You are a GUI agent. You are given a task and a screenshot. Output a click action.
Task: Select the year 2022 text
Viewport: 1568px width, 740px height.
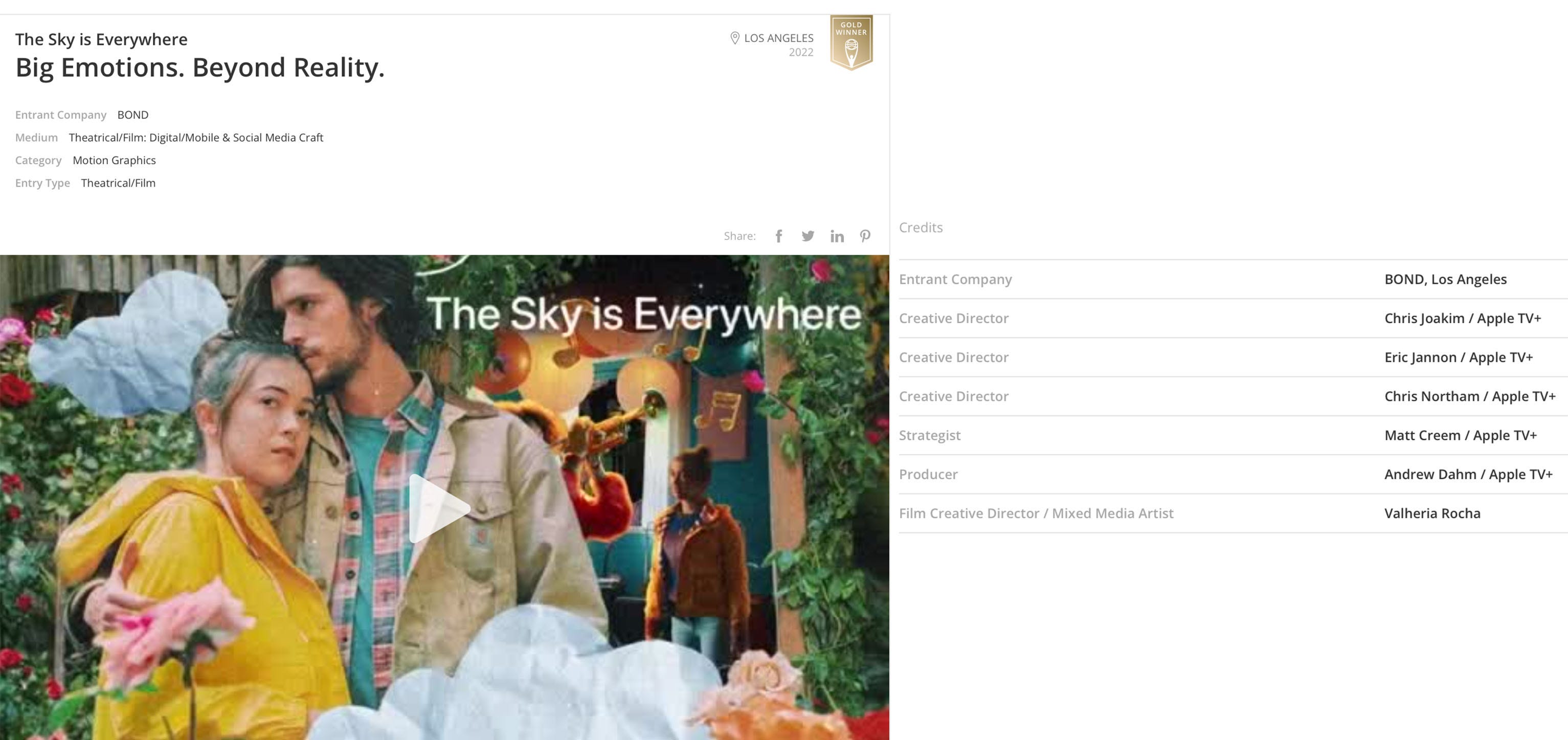(801, 52)
